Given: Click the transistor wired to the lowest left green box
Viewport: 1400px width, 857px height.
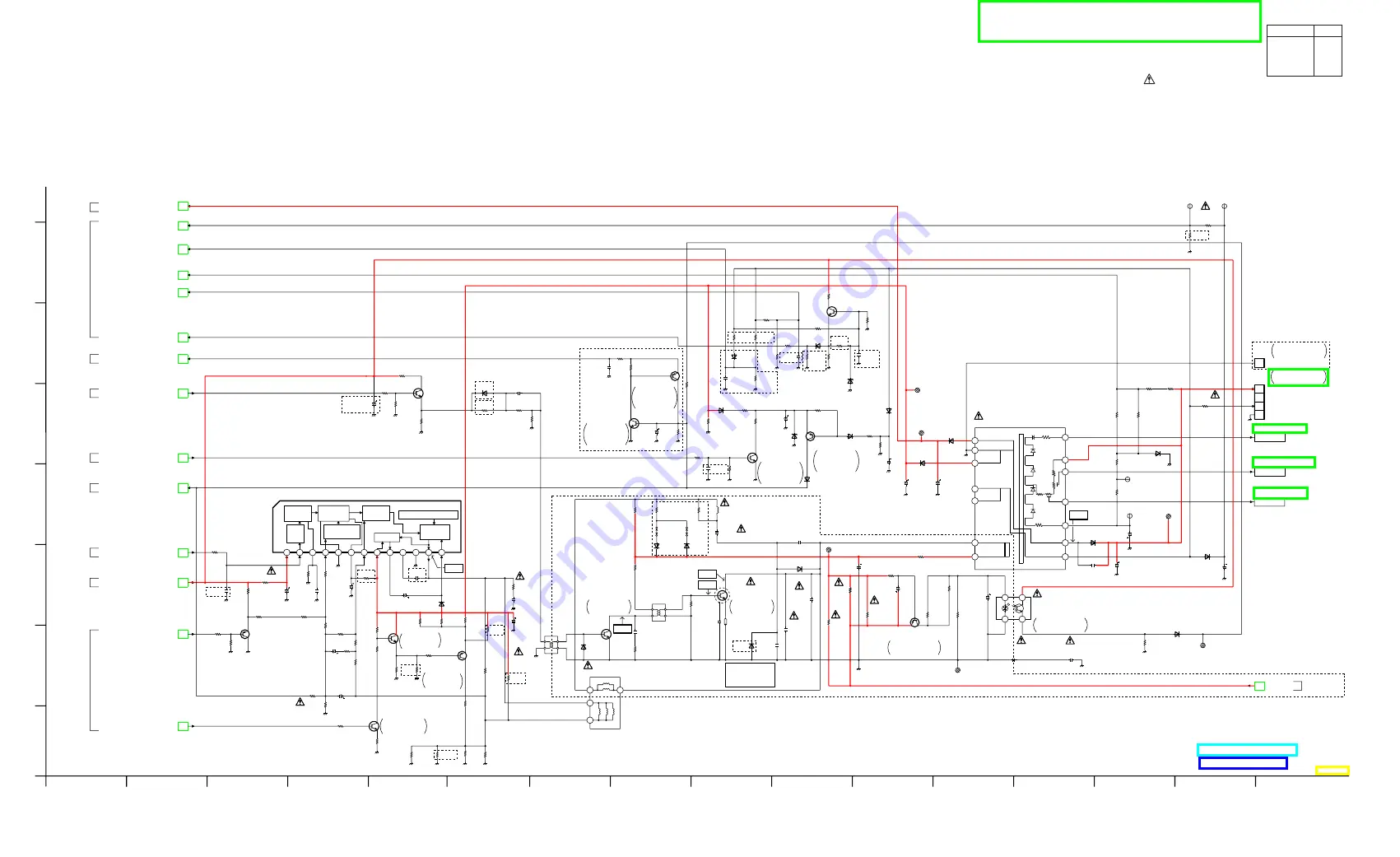Looking at the screenshot, I should 374,726.
